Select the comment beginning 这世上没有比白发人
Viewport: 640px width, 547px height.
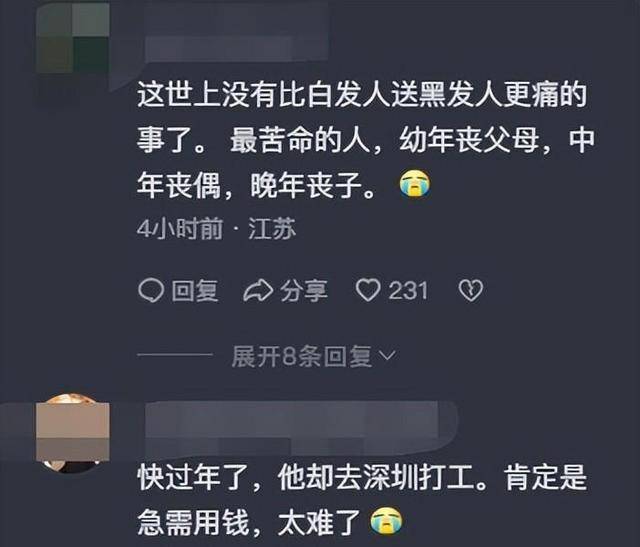(365, 141)
